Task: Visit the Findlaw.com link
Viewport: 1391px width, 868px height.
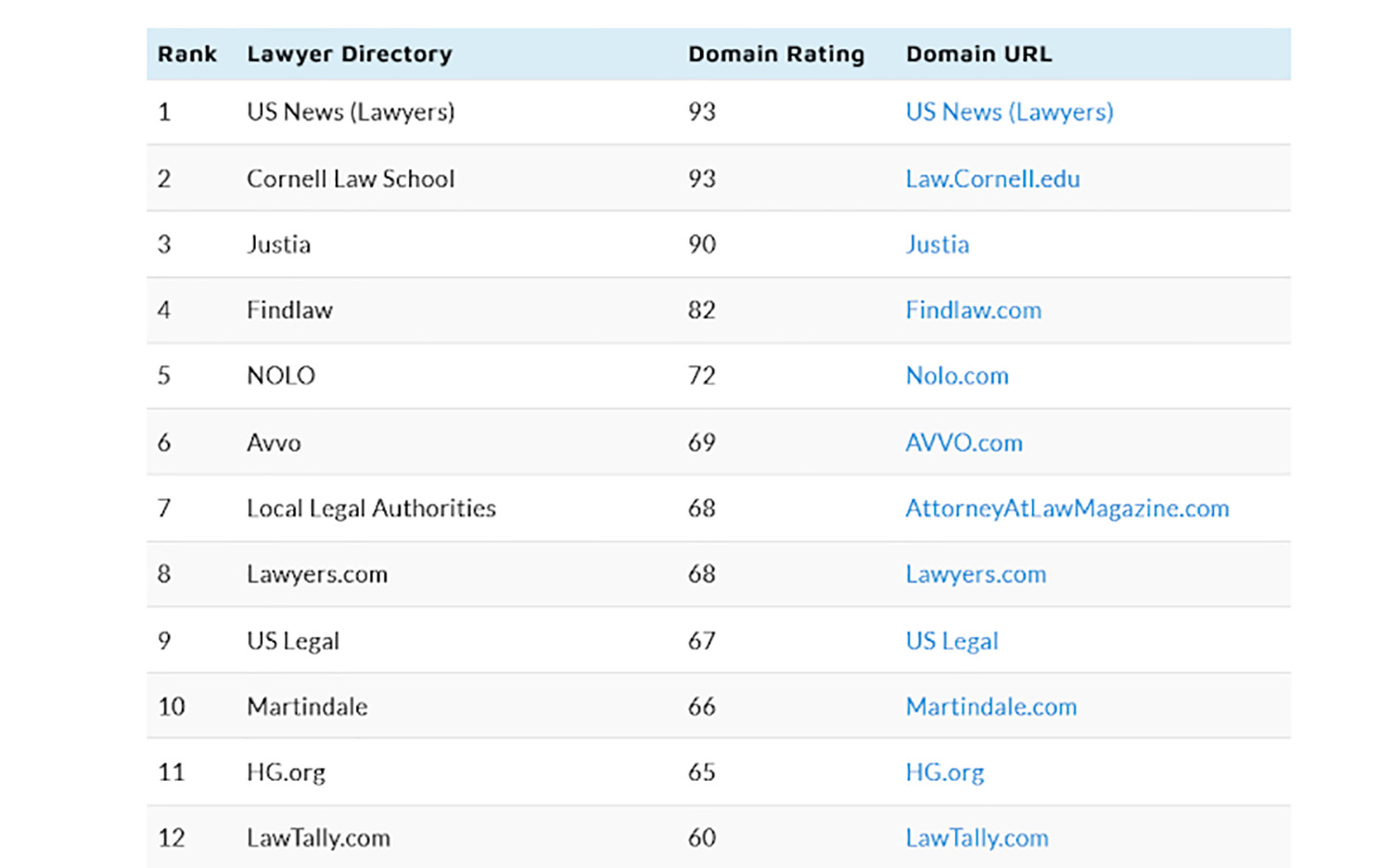Action: [973, 311]
